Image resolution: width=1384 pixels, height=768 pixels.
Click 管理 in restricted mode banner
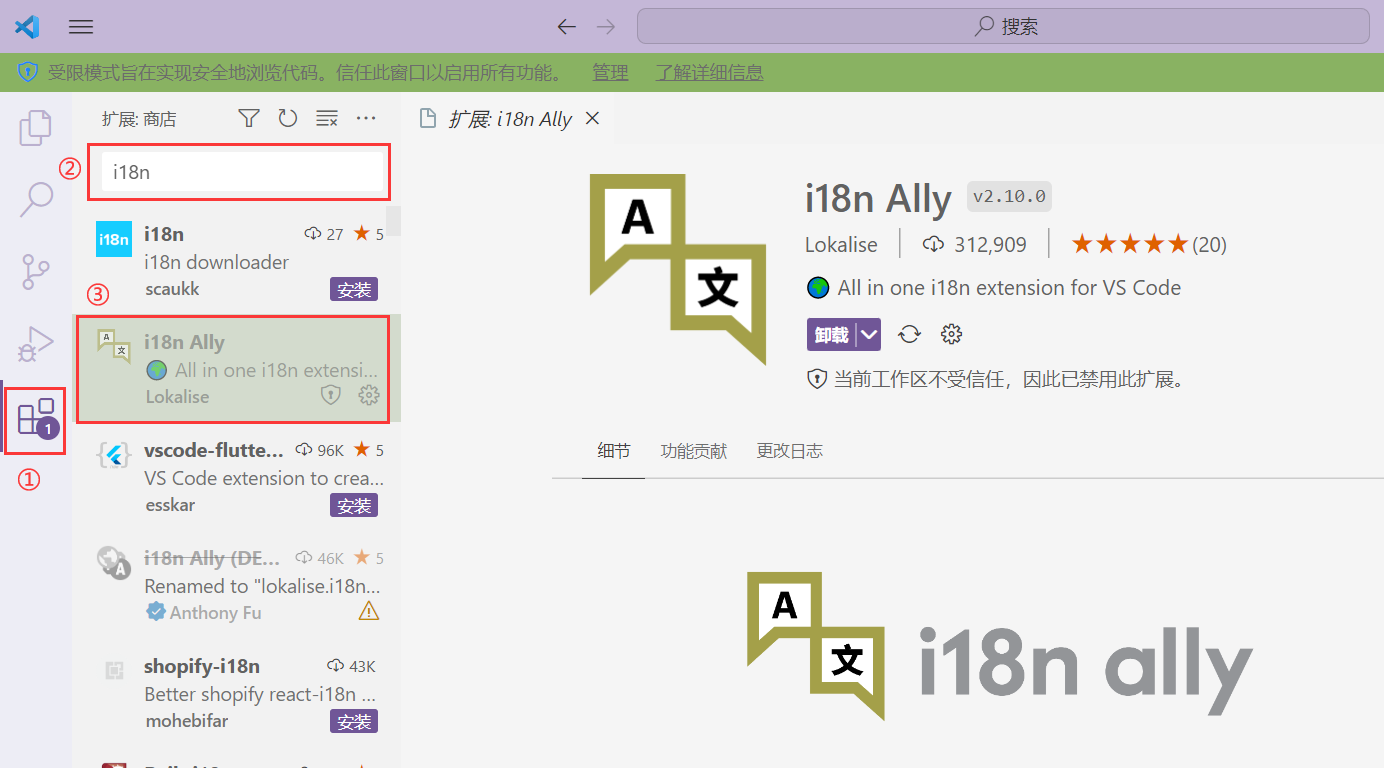610,72
